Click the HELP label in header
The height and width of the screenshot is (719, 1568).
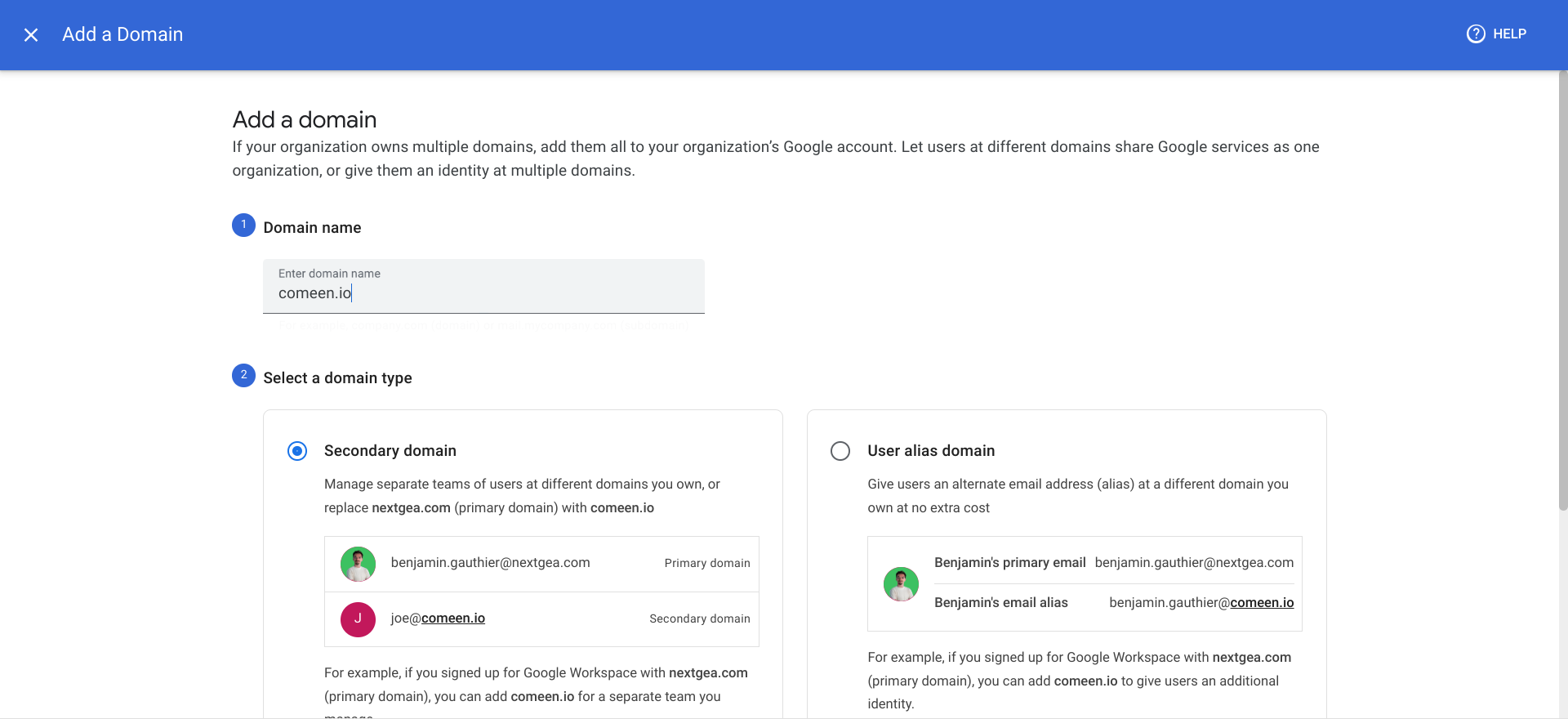tap(1509, 33)
